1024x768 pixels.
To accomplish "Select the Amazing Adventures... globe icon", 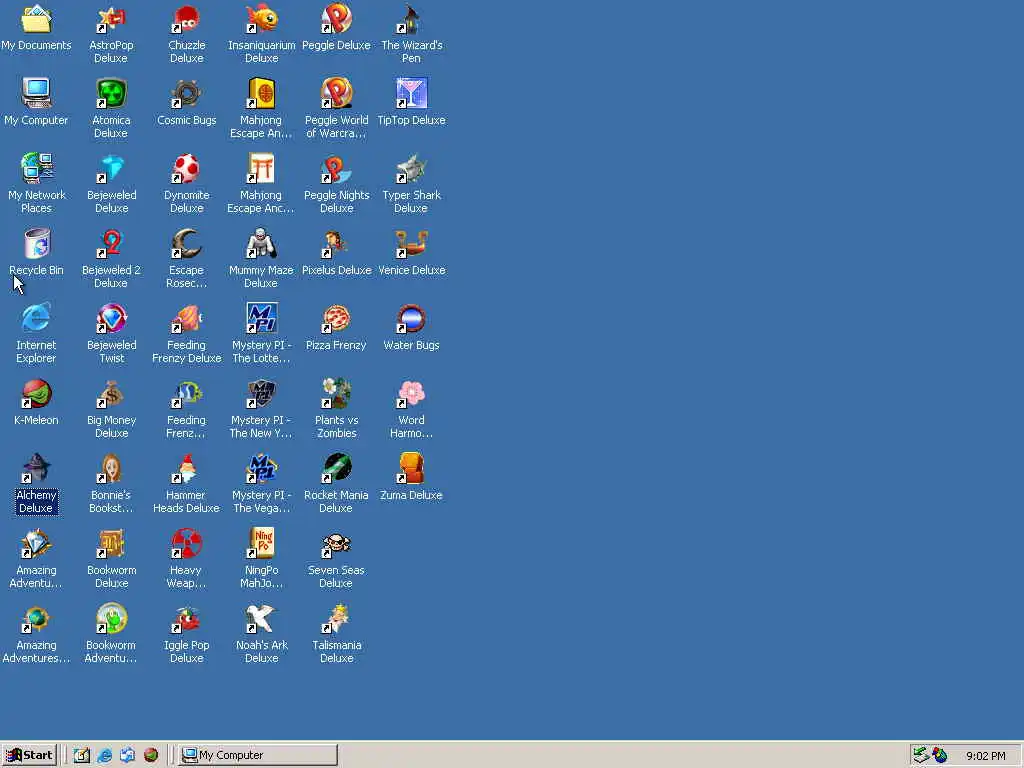I will pyautogui.click(x=37, y=619).
